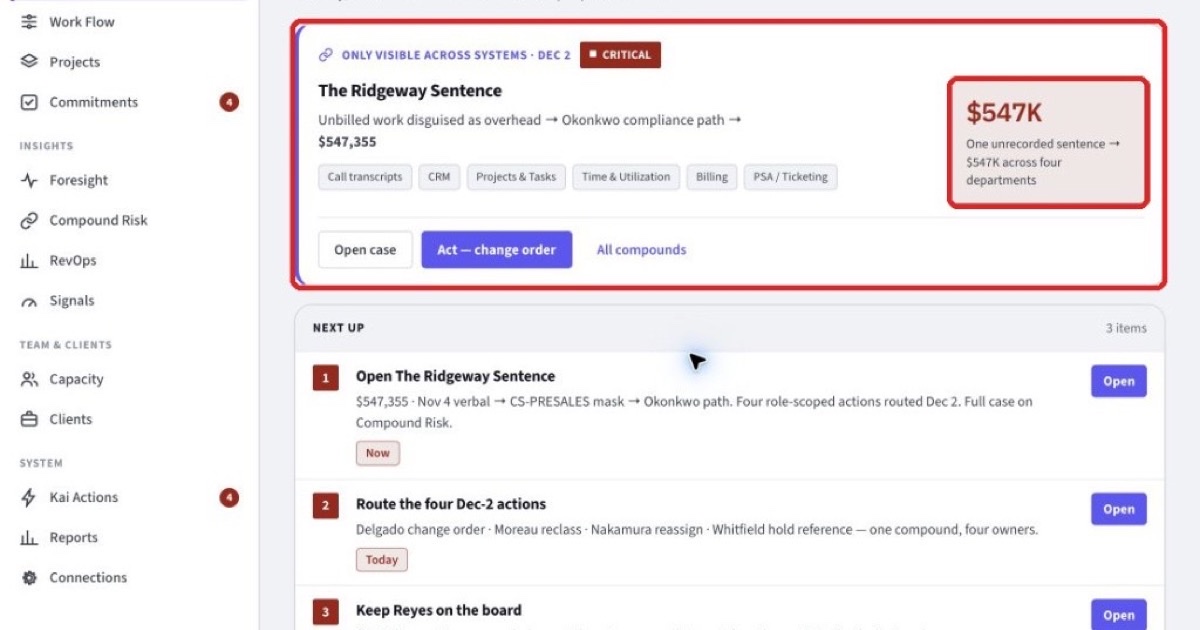This screenshot has height=630, width=1200.
Task: Select the Projects layers icon
Action: [x=29, y=62]
